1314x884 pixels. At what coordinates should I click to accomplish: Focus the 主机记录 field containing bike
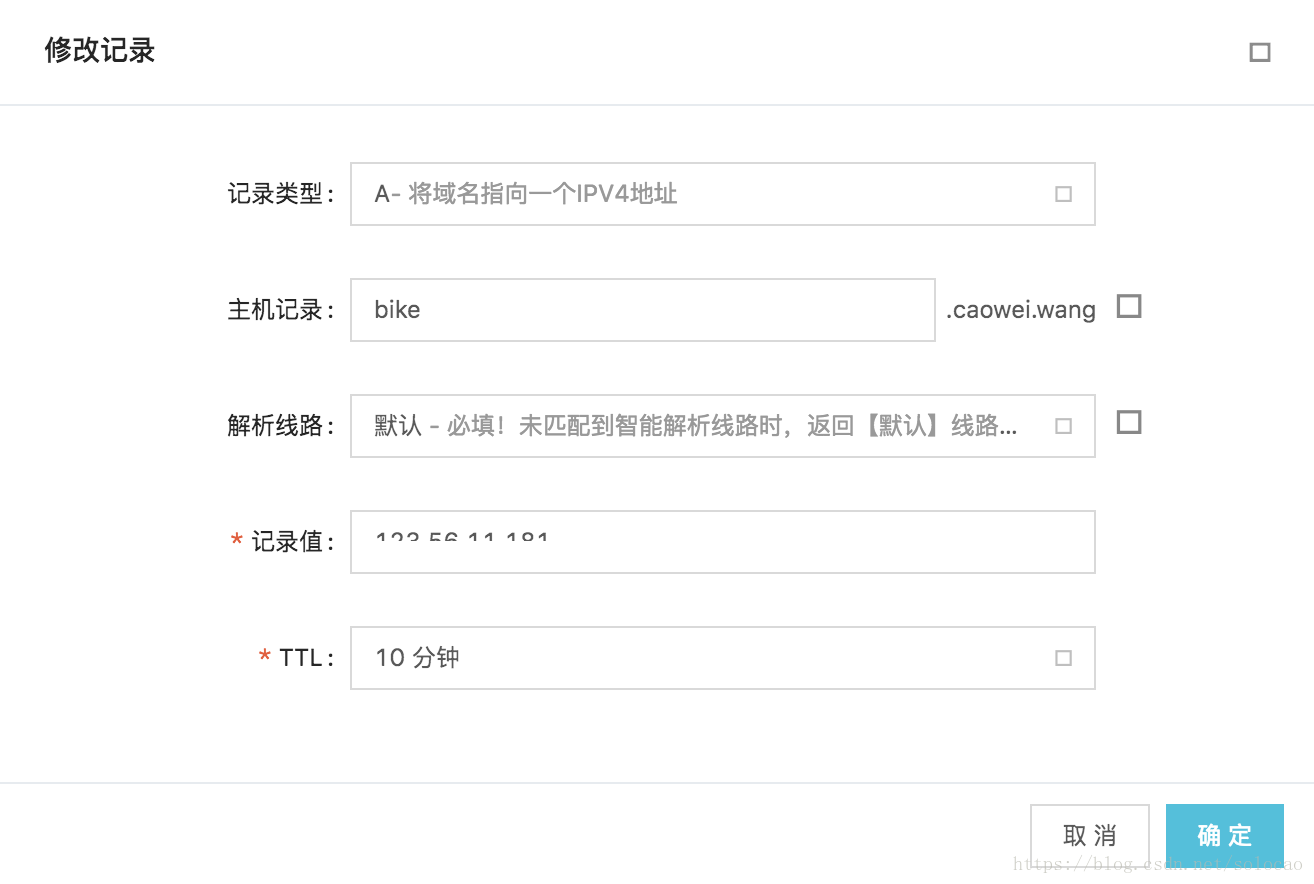click(x=643, y=310)
